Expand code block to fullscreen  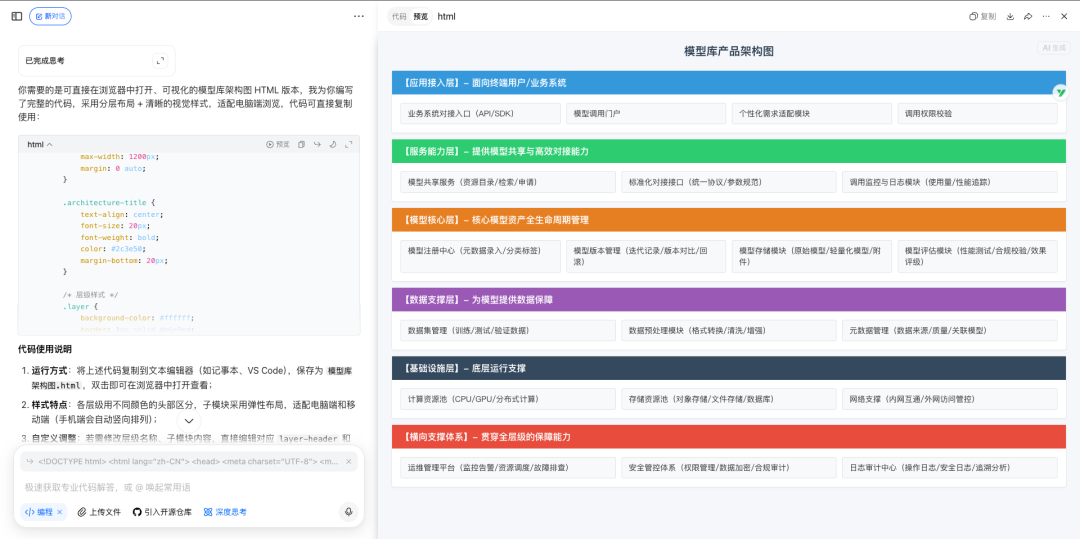pyautogui.click(x=349, y=144)
